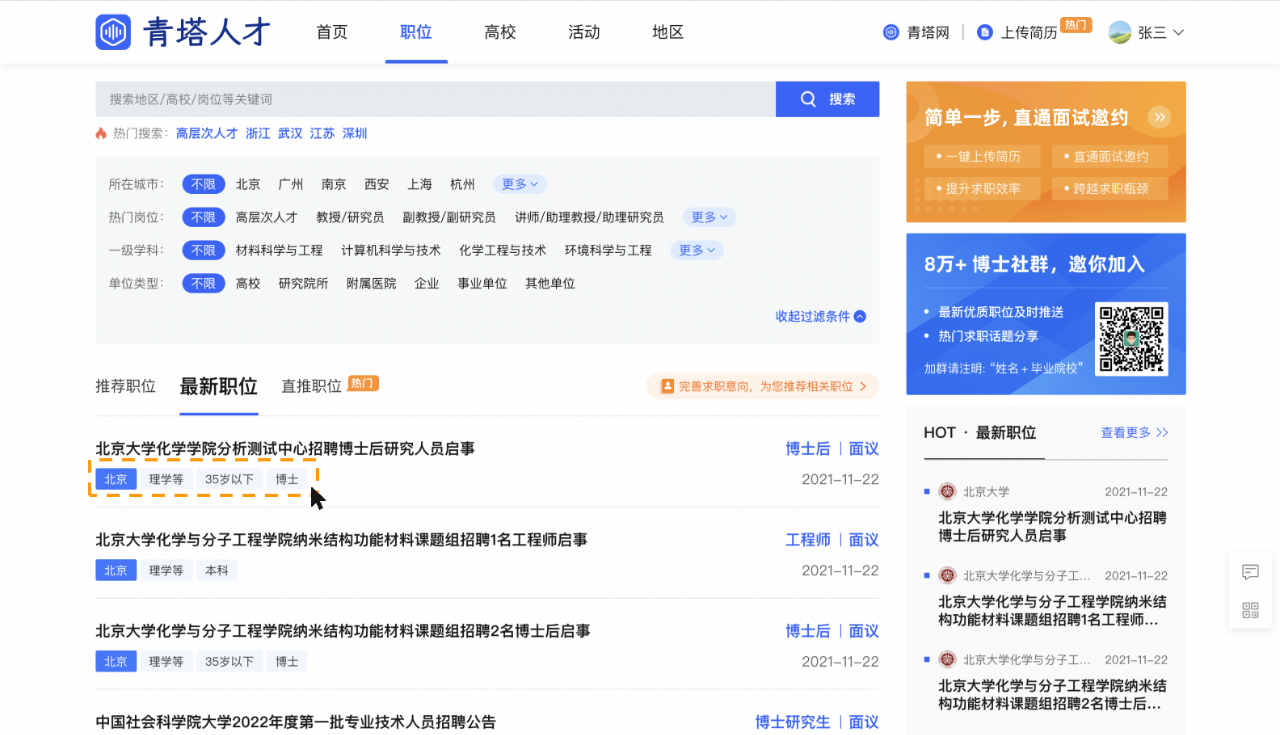Filter discipline by 环境科学与工程

(x=608, y=250)
